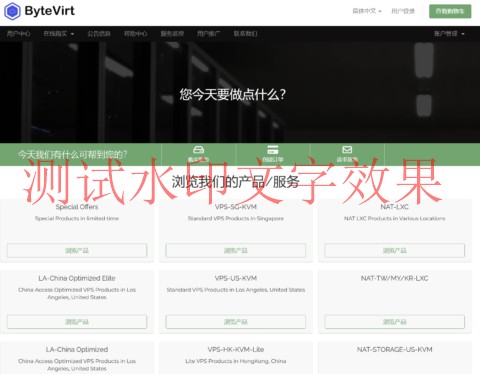Image resolution: width=480 pixels, height=374 pixels.
Task: Browse products under NAT-TW/MY/KR-LXC
Action: coord(394,322)
